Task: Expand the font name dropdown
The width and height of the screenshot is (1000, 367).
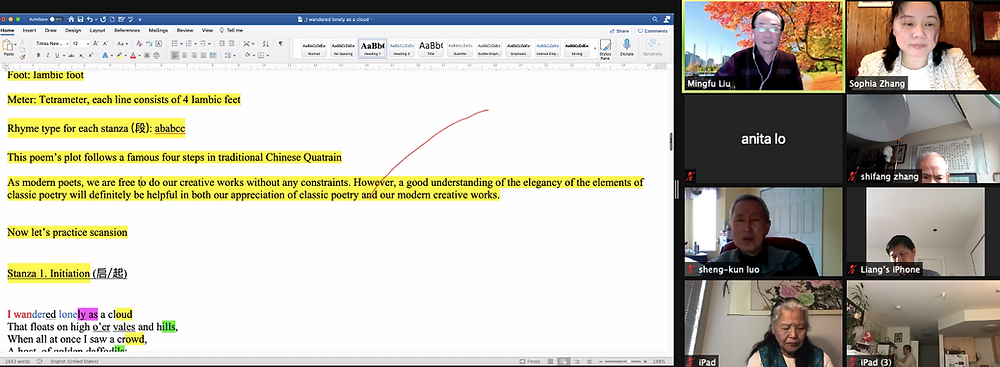Action: pos(67,43)
